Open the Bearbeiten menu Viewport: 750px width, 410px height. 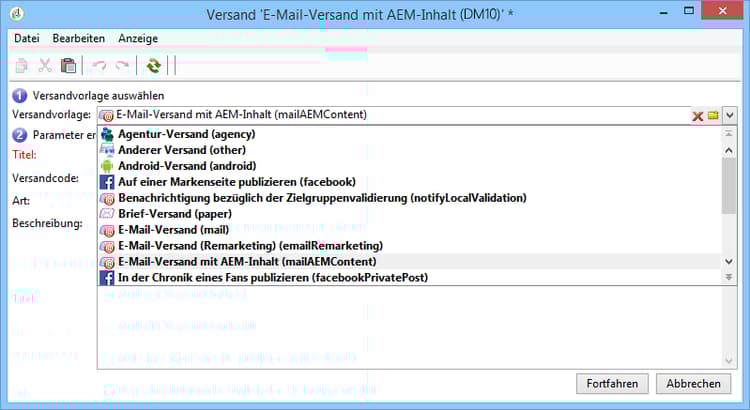point(78,38)
